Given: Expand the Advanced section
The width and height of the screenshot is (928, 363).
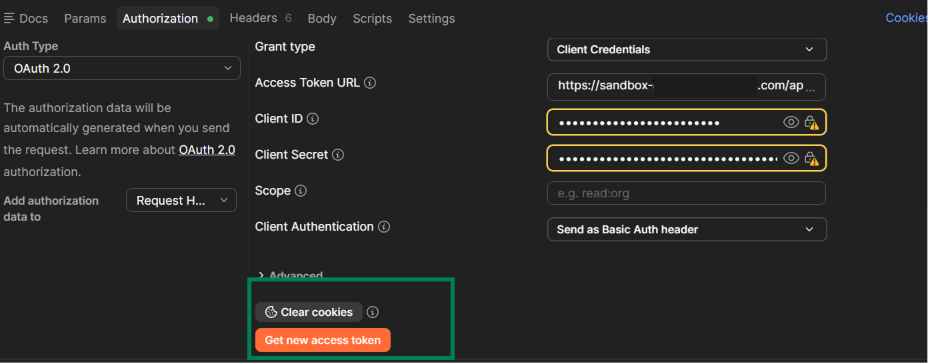Looking at the screenshot, I should click(291, 275).
